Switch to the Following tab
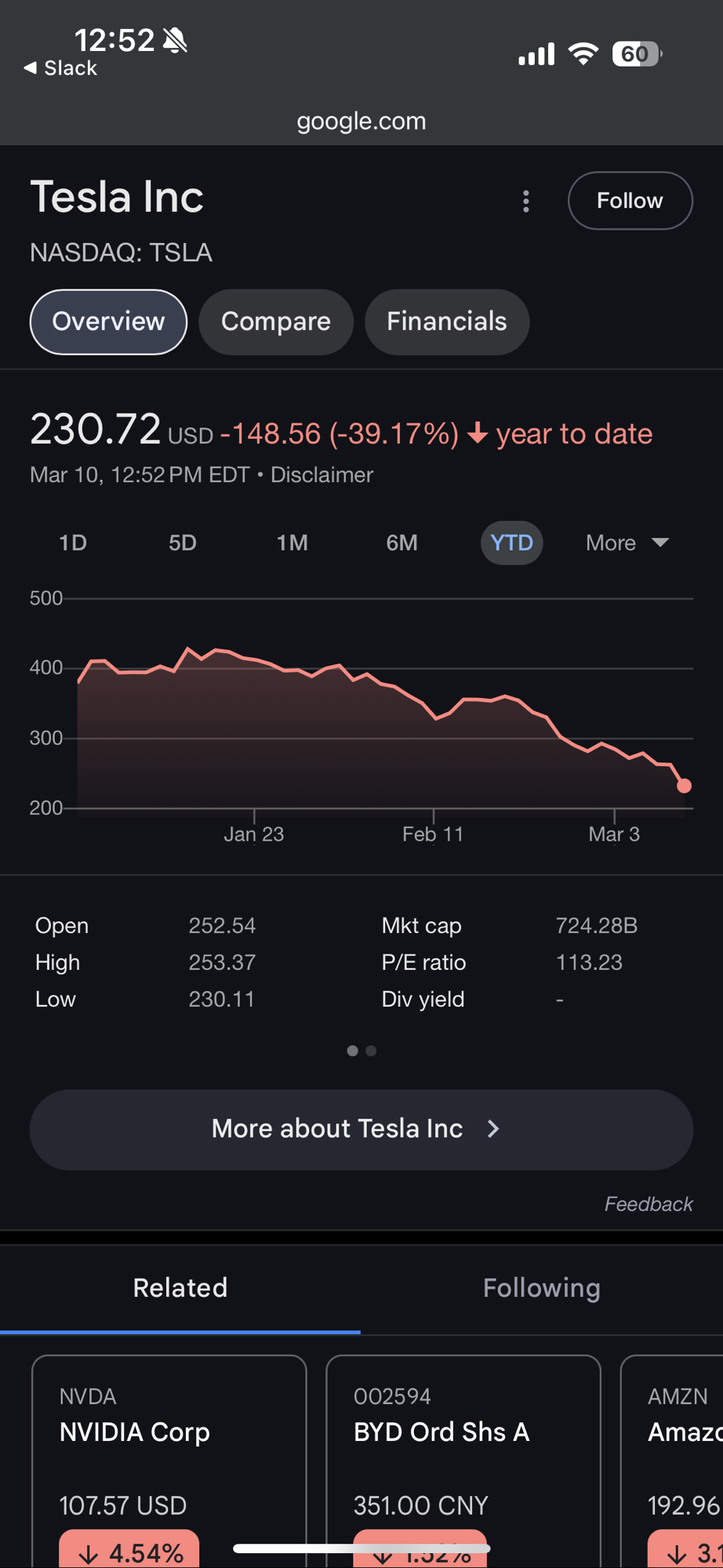Viewport: 723px width, 1568px height. click(x=541, y=1288)
